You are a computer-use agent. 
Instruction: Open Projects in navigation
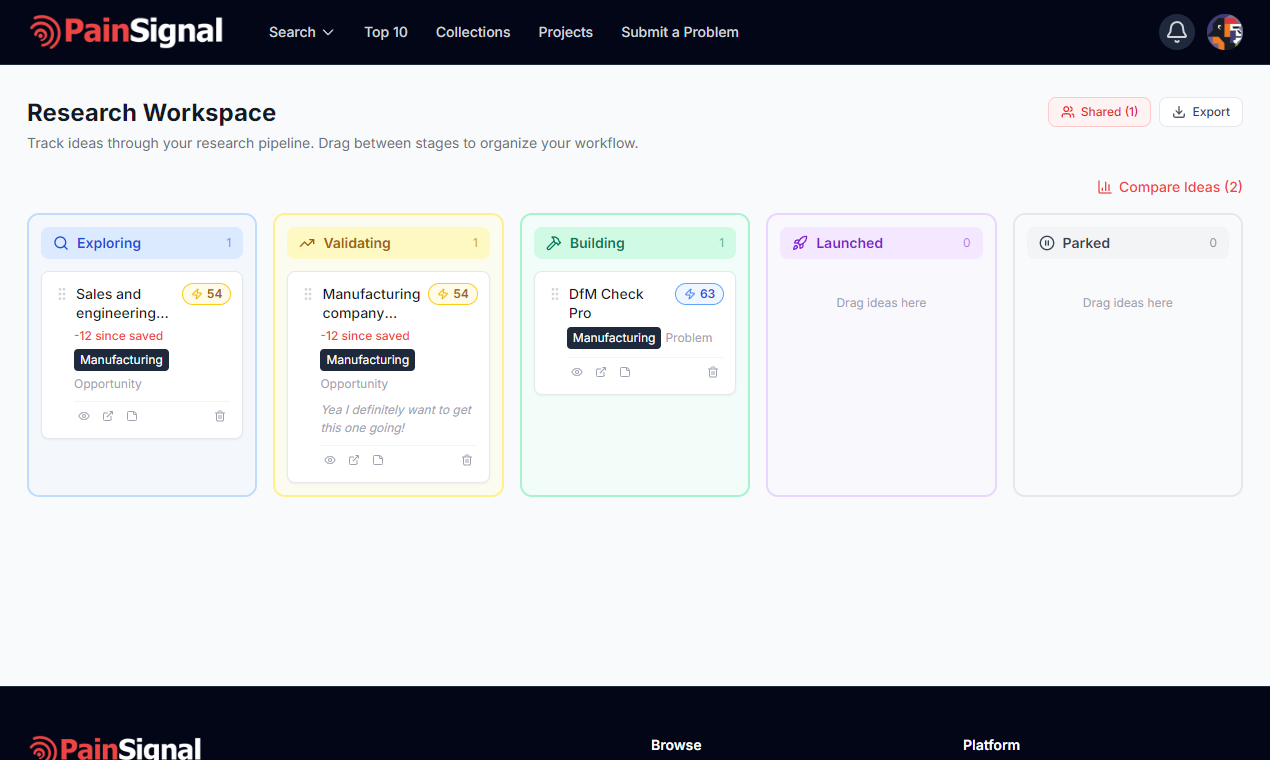[566, 32]
